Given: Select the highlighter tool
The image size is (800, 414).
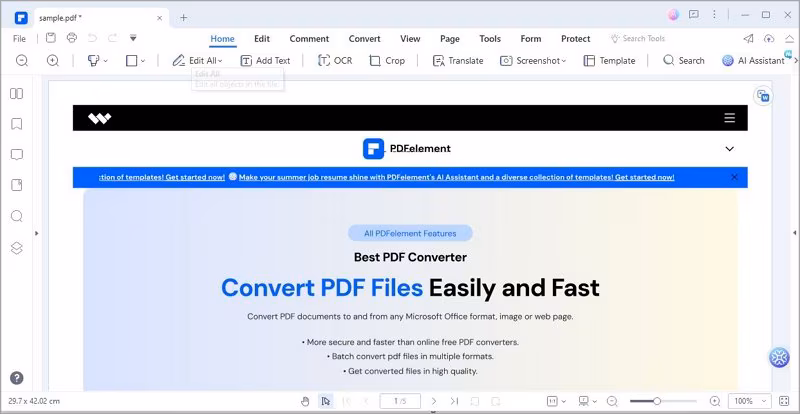Looking at the screenshot, I should tap(93, 60).
